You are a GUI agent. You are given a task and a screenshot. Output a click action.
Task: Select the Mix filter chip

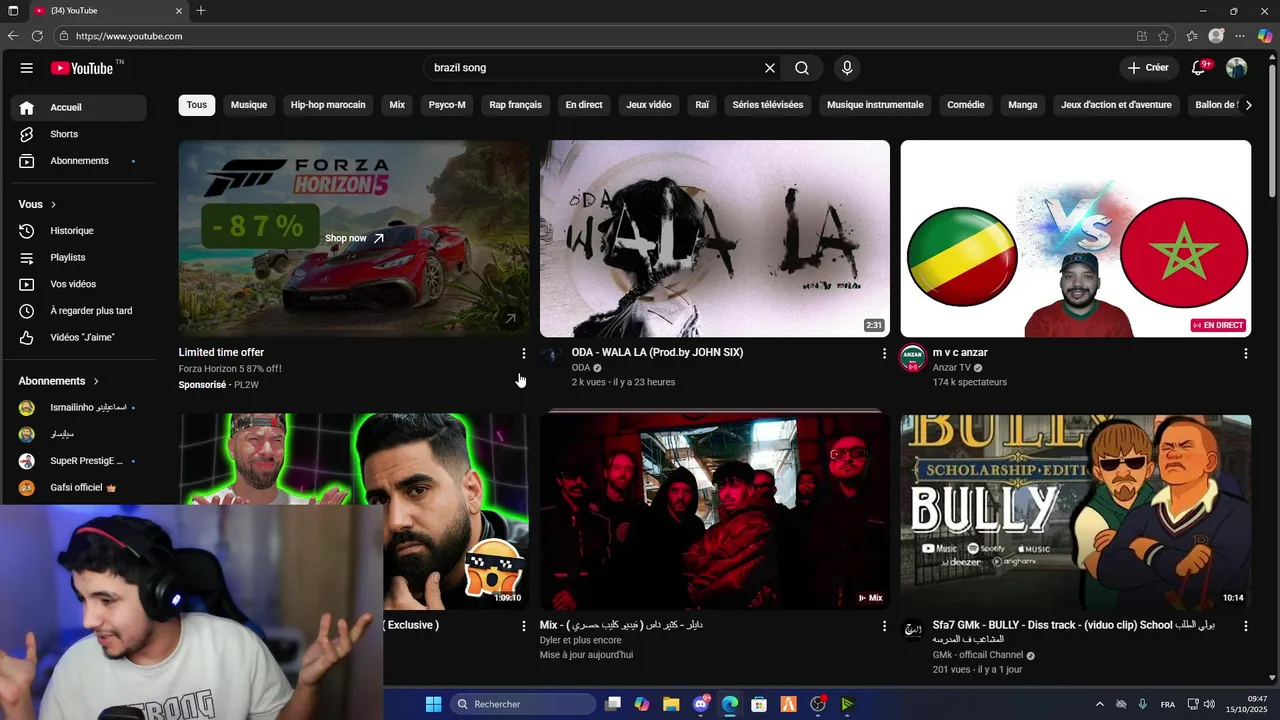pos(397,105)
